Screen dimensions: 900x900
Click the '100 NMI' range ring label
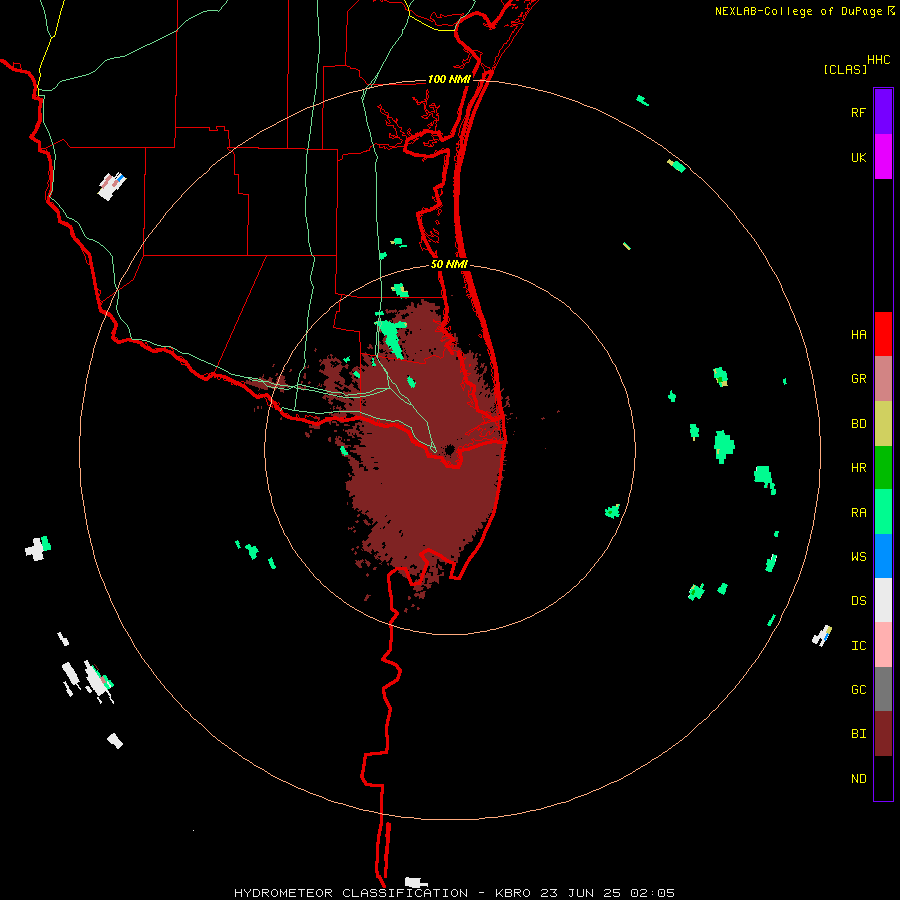point(449,79)
